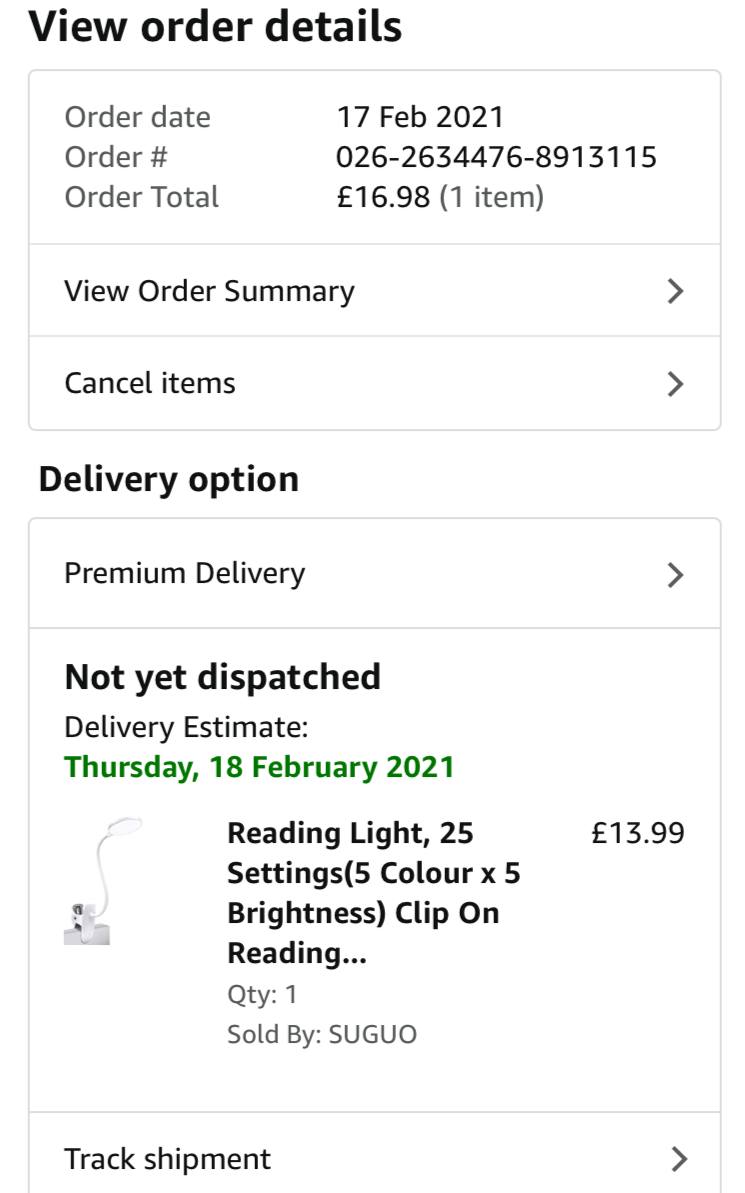
Task: Click the order date 17 Feb 2021
Action: coord(420,117)
